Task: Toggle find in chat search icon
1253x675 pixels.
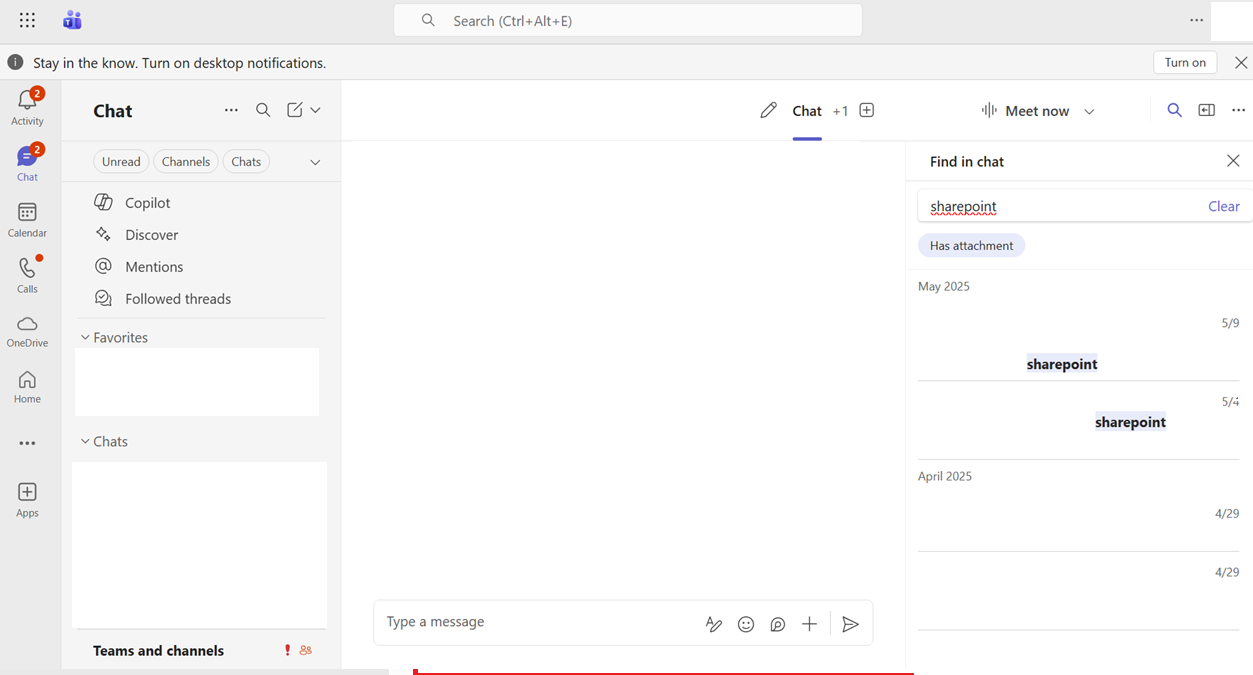Action: [1175, 110]
